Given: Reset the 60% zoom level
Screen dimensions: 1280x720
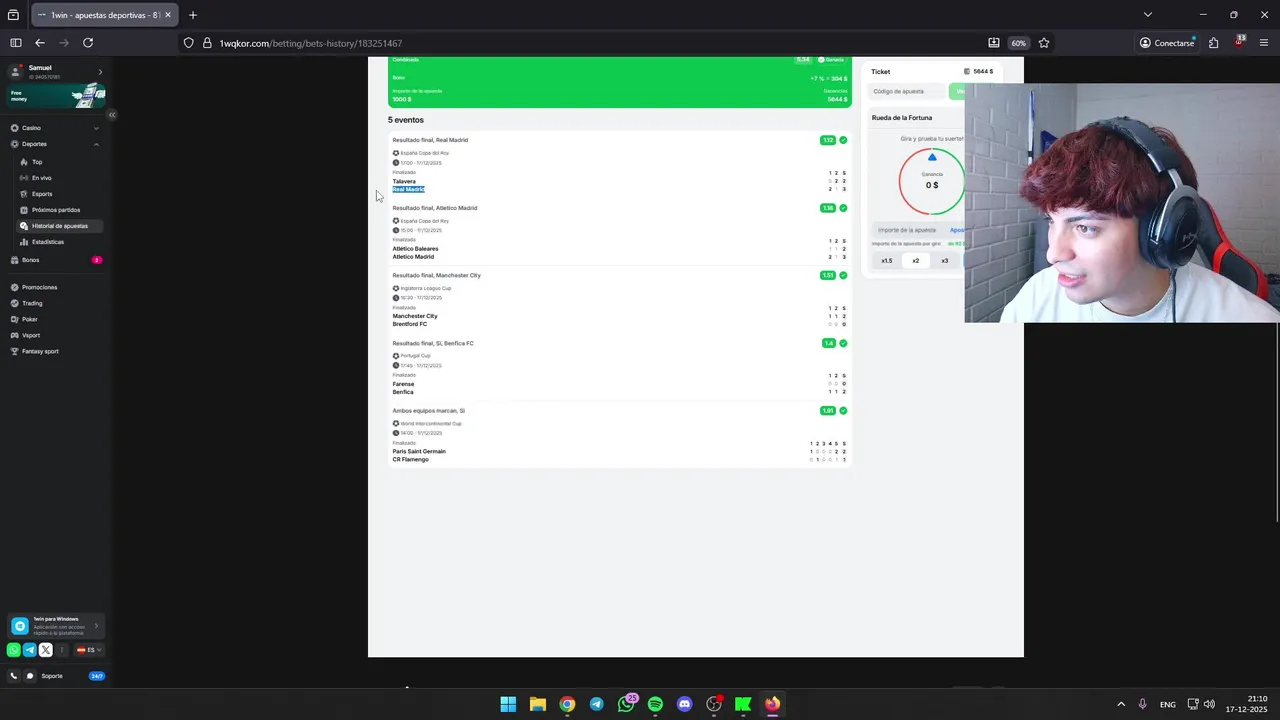Looking at the screenshot, I should pyautogui.click(x=1018, y=43).
